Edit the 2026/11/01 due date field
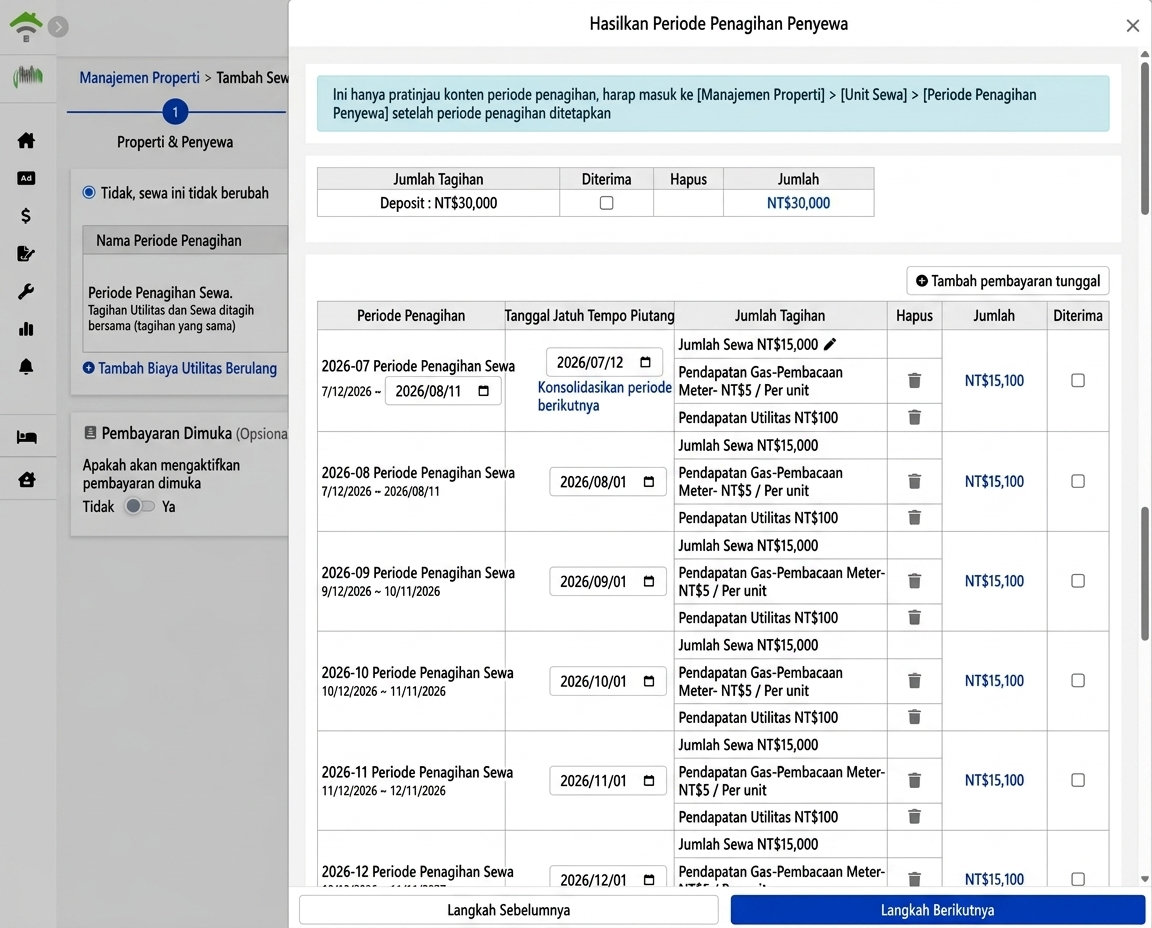 pos(608,780)
